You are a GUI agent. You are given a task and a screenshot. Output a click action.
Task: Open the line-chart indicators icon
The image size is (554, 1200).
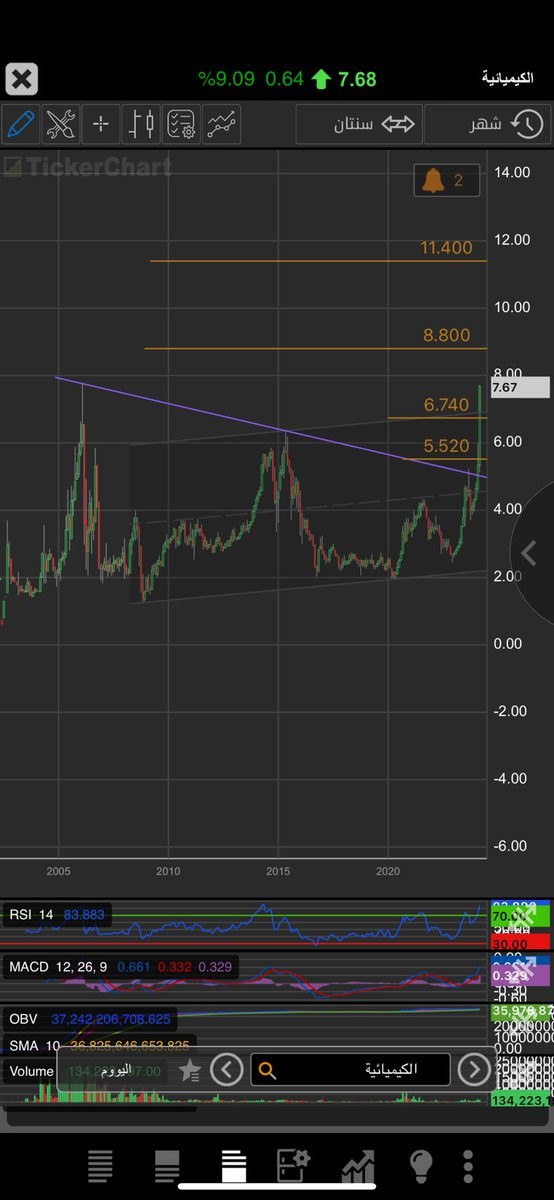tap(222, 124)
